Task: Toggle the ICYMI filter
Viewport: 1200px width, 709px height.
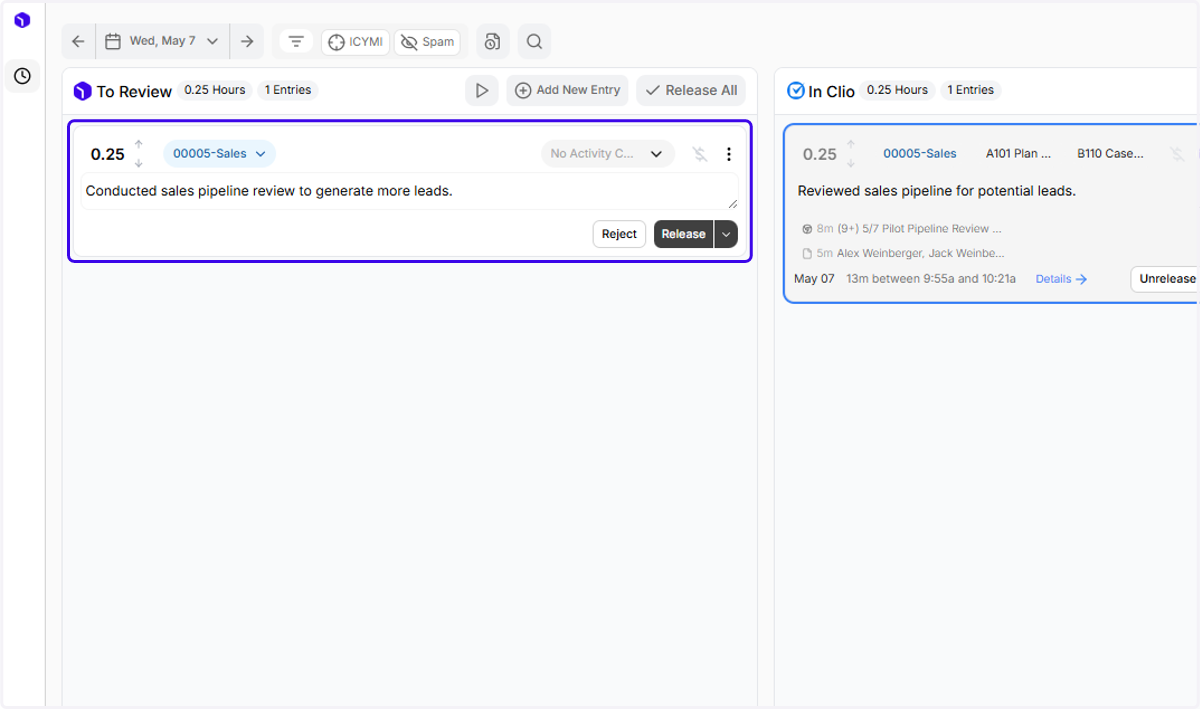Action: [x=355, y=42]
